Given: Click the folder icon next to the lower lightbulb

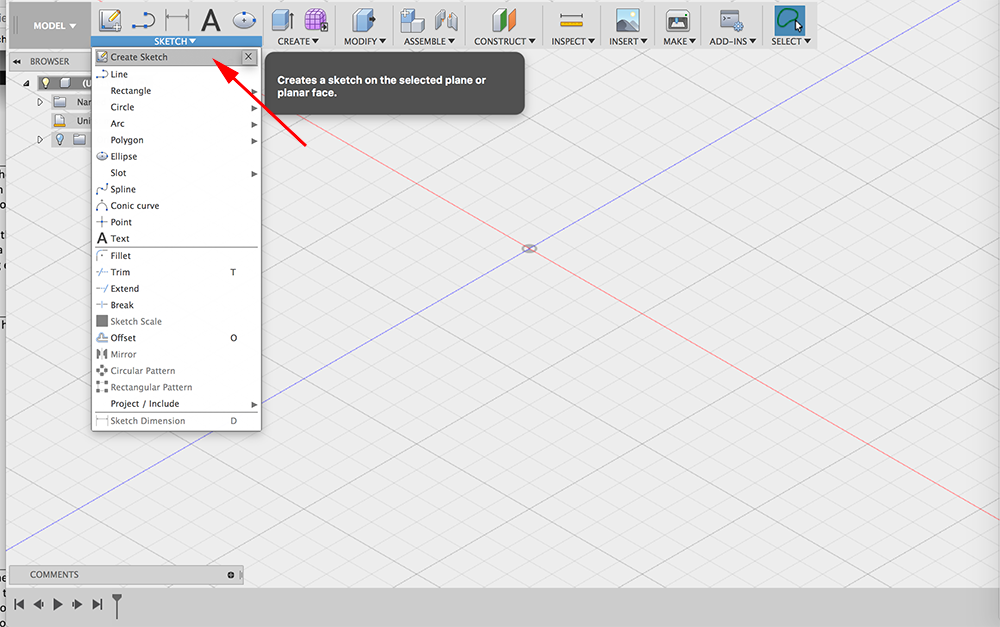Looking at the screenshot, I should click(79, 139).
